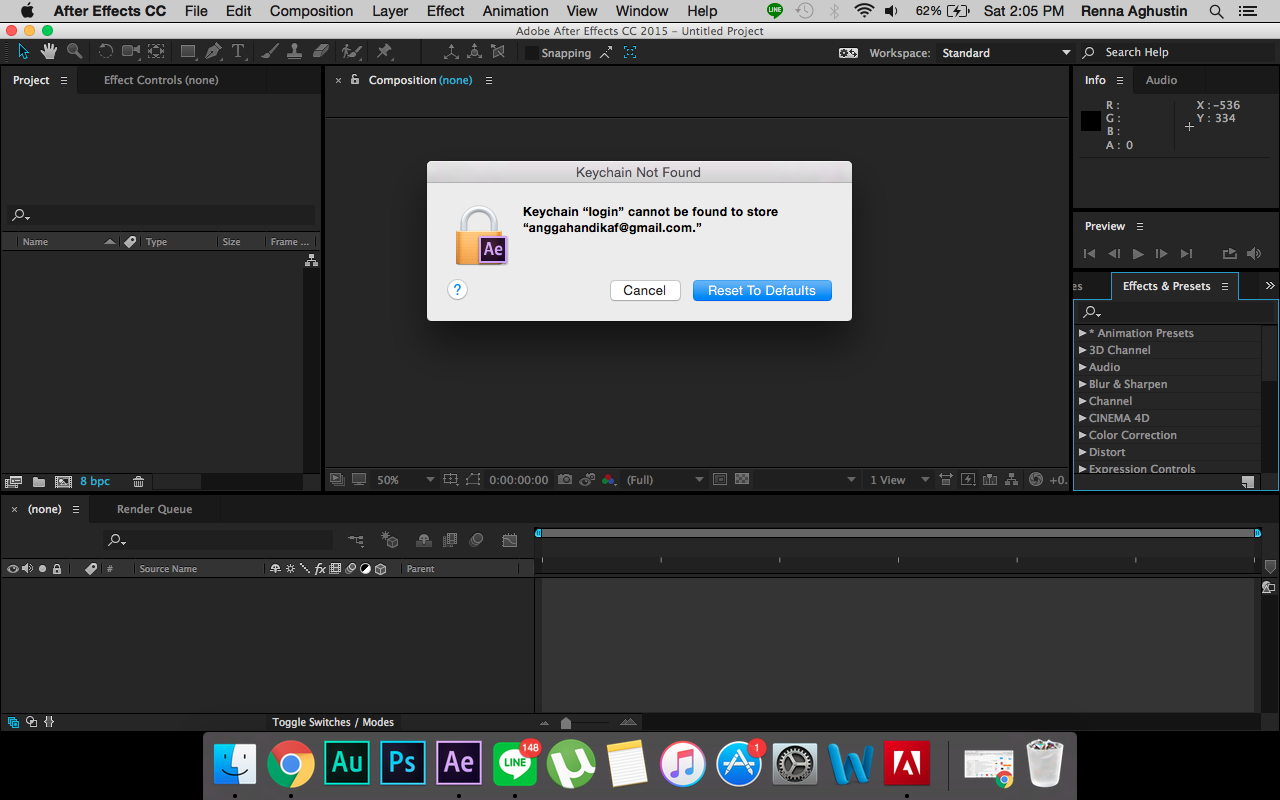Click the Reset To Defaults button

[762, 290]
